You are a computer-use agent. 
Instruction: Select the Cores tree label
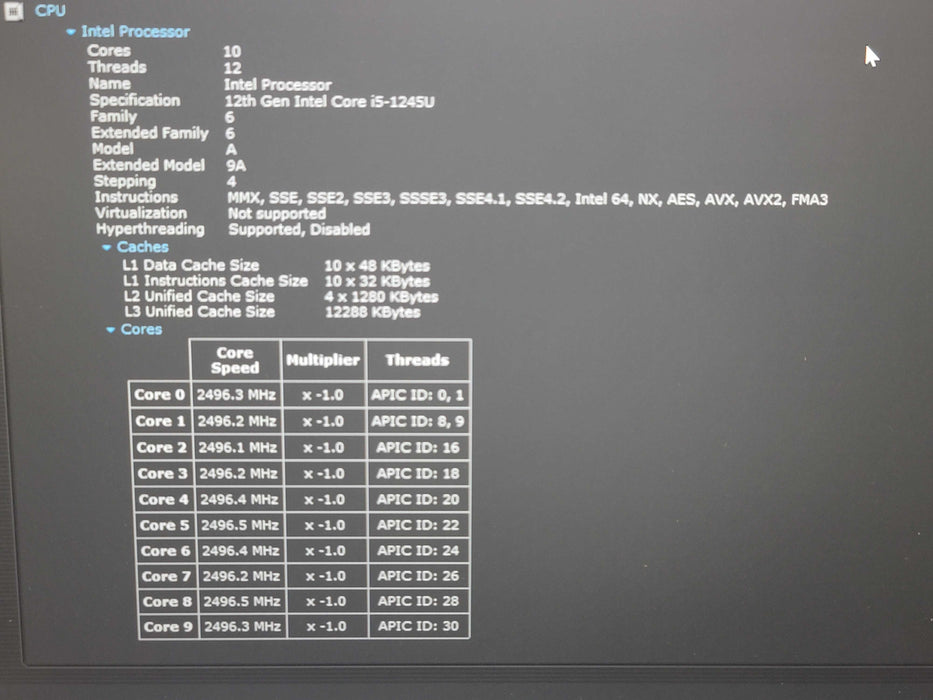[x=141, y=330]
